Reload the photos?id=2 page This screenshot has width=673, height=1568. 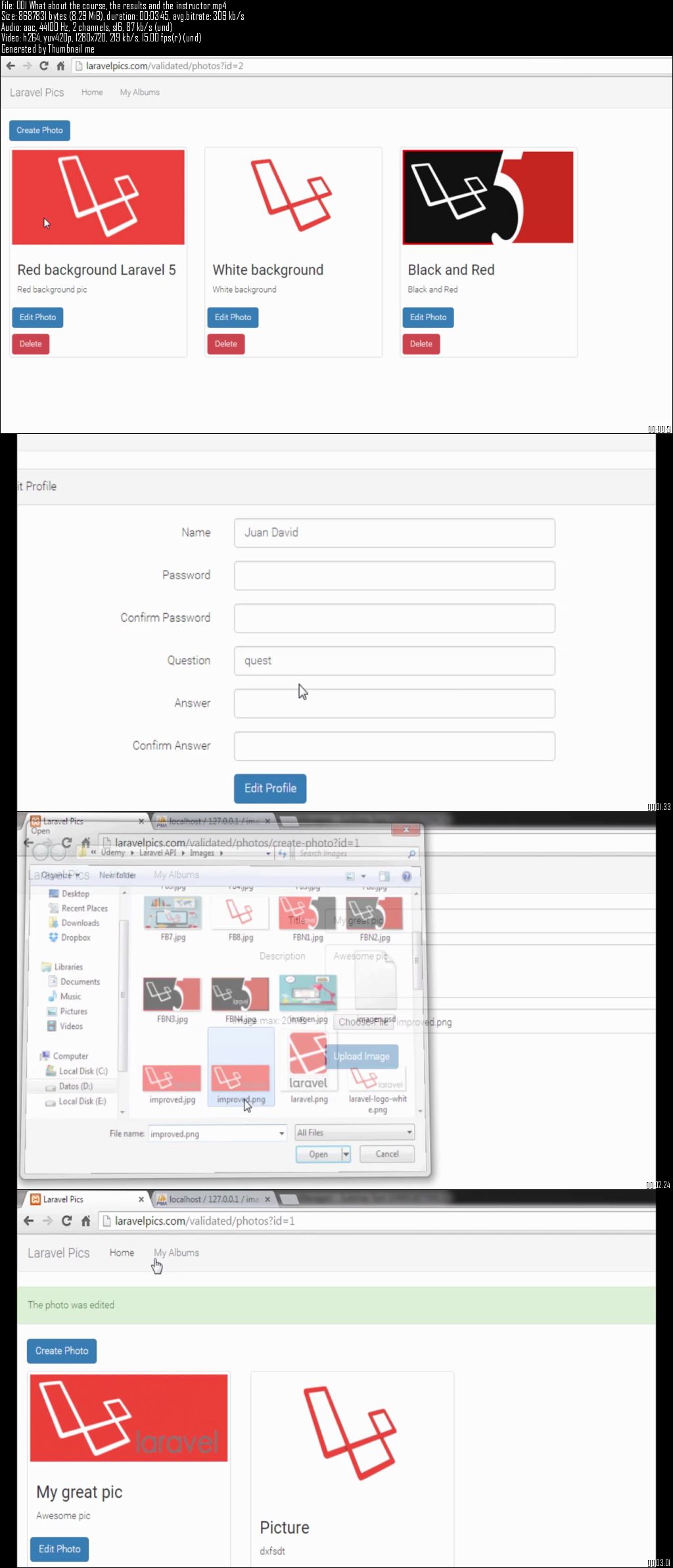click(x=44, y=66)
